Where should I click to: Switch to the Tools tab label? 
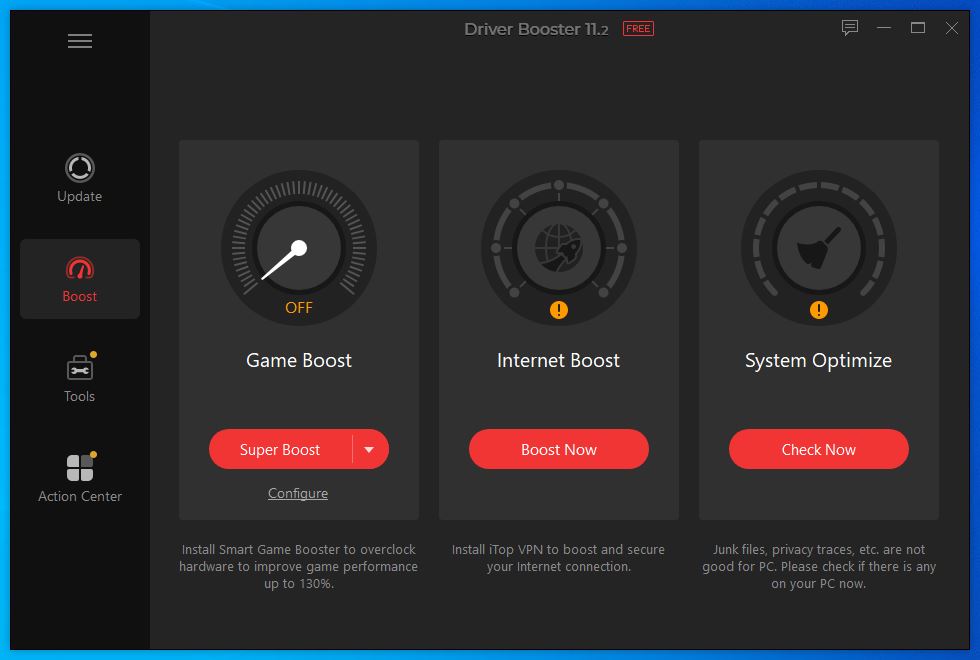point(79,396)
